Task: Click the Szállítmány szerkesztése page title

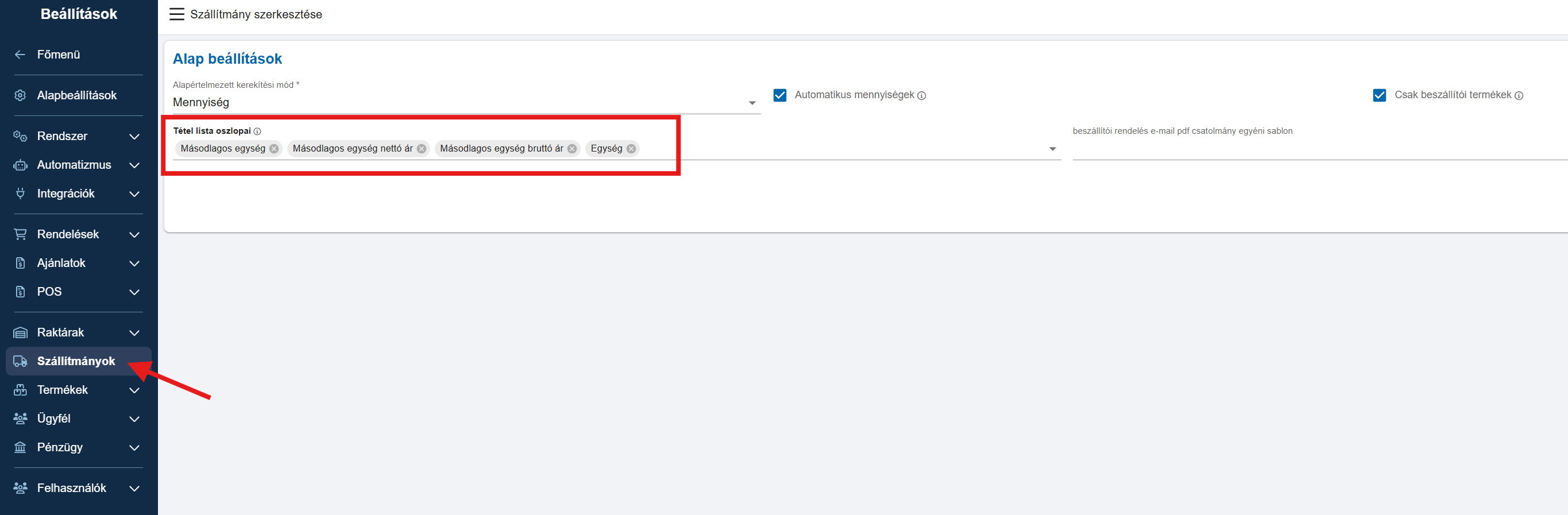Action: point(256,14)
